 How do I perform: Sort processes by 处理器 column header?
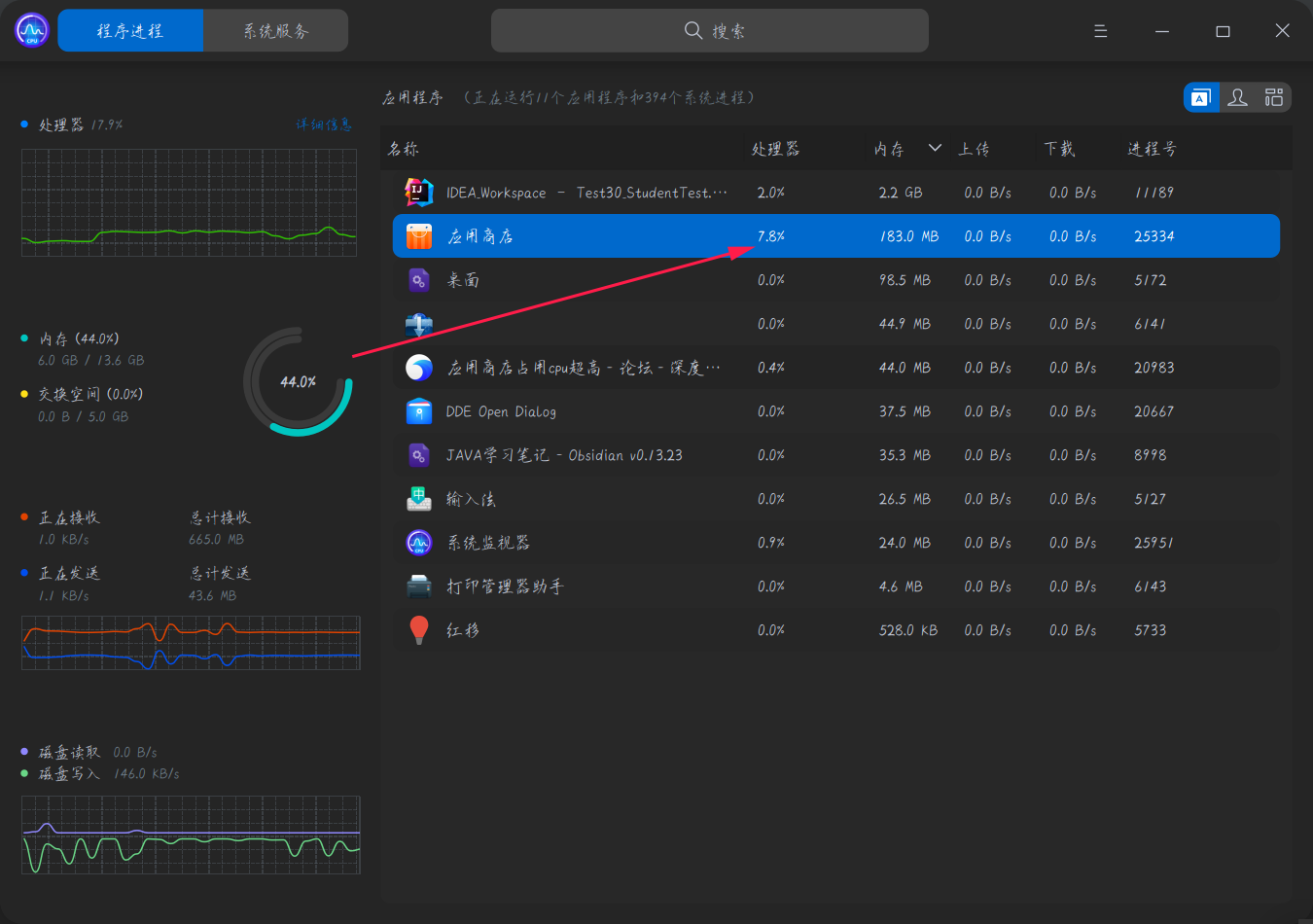point(775,148)
